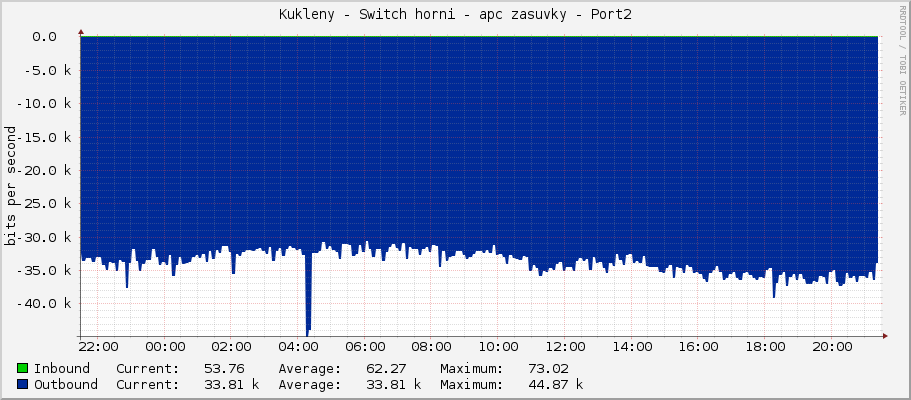The height and width of the screenshot is (400, 911).
Task: Select Inbound current value 53.76
Action: point(224,369)
